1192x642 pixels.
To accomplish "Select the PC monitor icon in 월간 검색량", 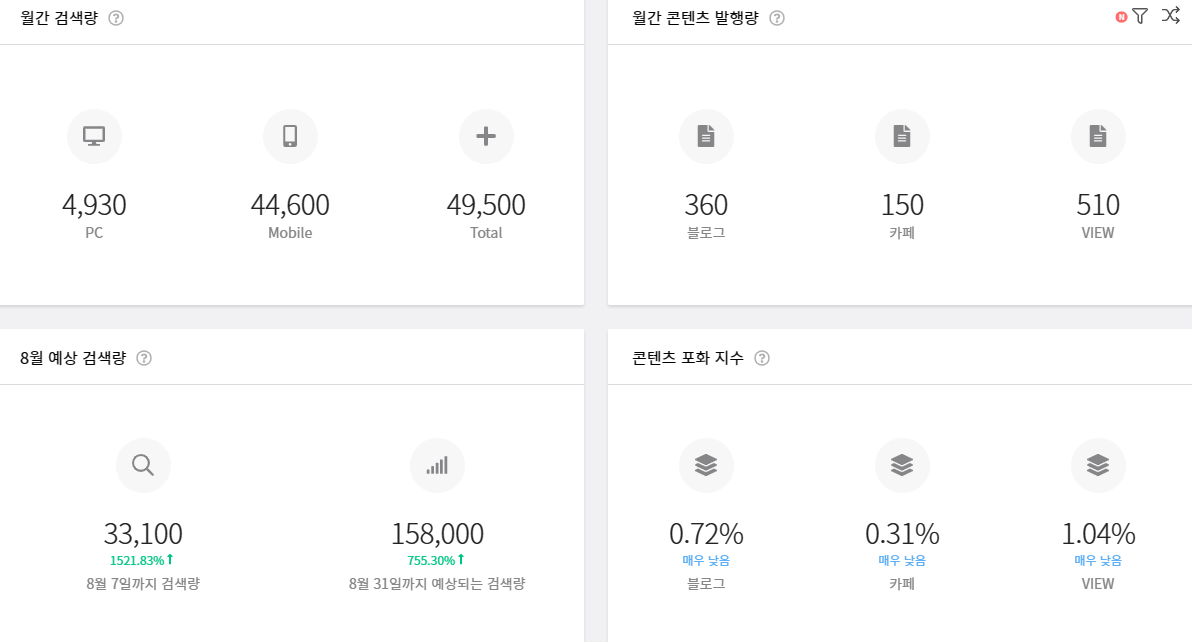I will click(x=94, y=136).
